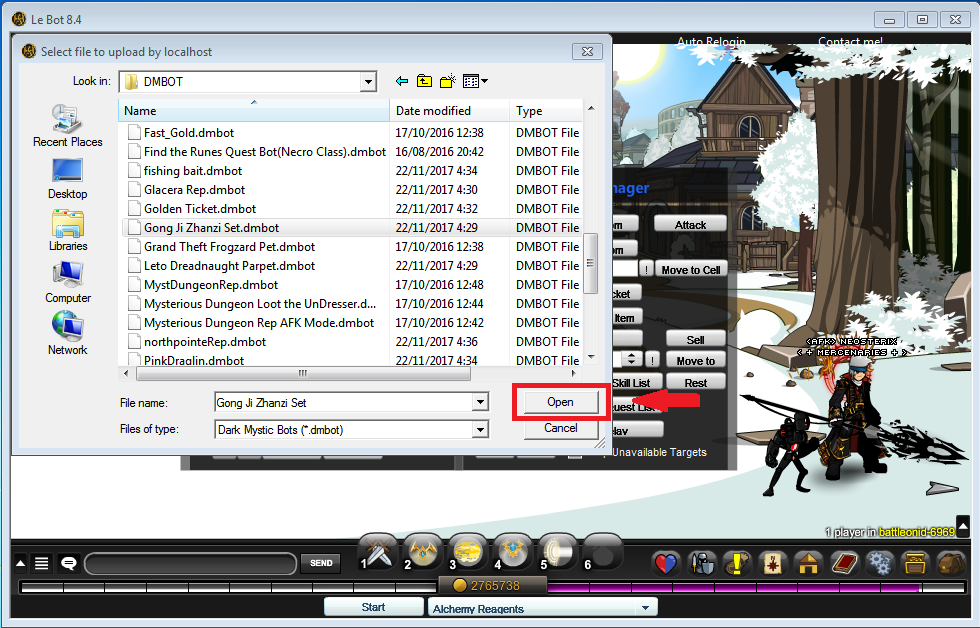Expand chat with the up arrow
Image resolution: width=980 pixels, height=628 pixels.
20,564
